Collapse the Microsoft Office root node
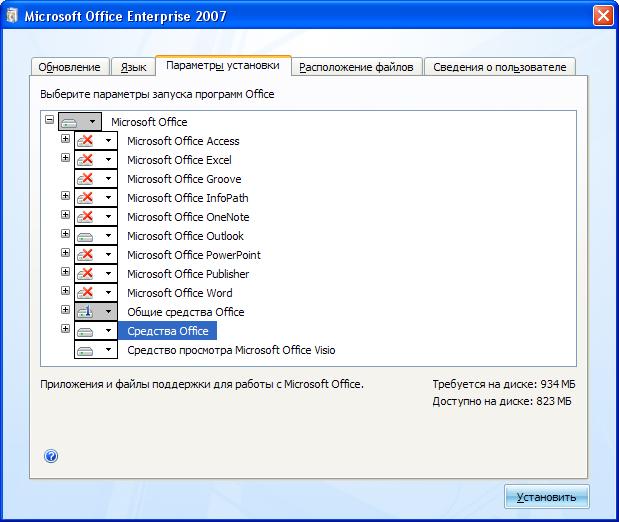 50,120
